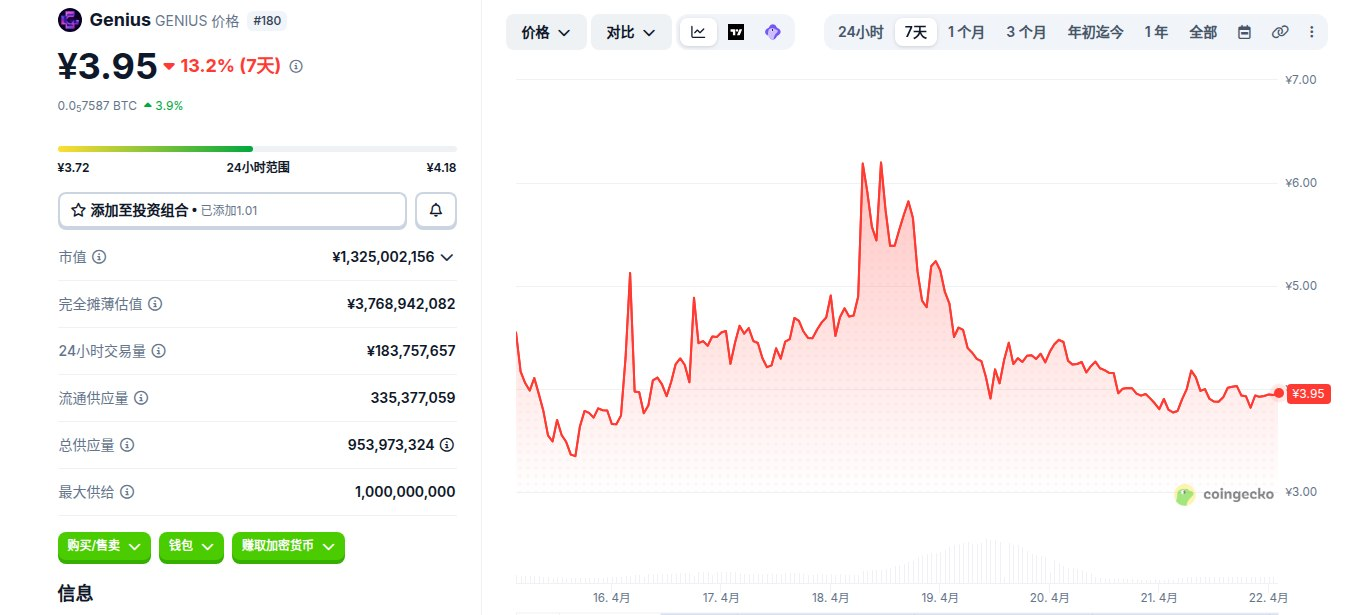Click 21. 4月 date axis label

point(1159,598)
